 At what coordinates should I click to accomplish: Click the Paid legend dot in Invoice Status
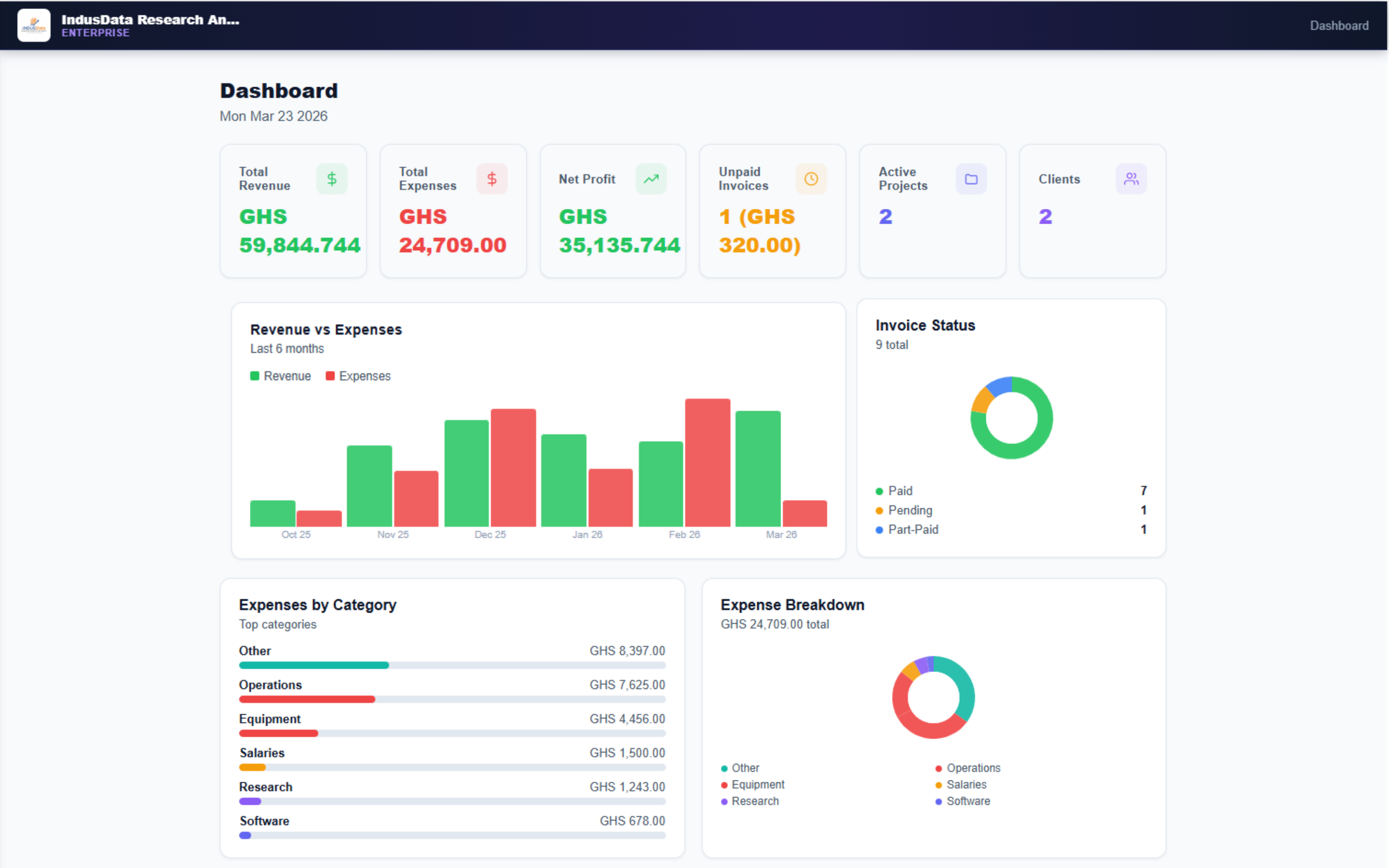click(879, 491)
